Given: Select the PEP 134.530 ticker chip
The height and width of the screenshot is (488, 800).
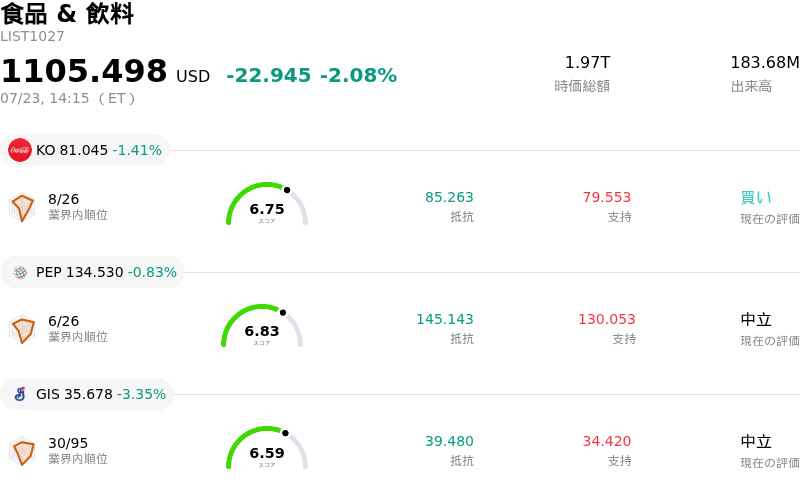Looking at the screenshot, I should [92, 272].
